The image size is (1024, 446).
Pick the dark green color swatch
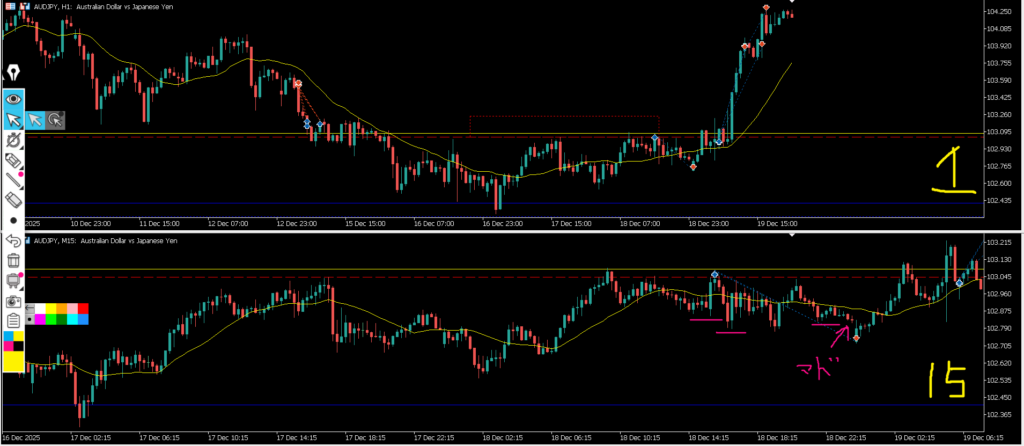pos(61,319)
